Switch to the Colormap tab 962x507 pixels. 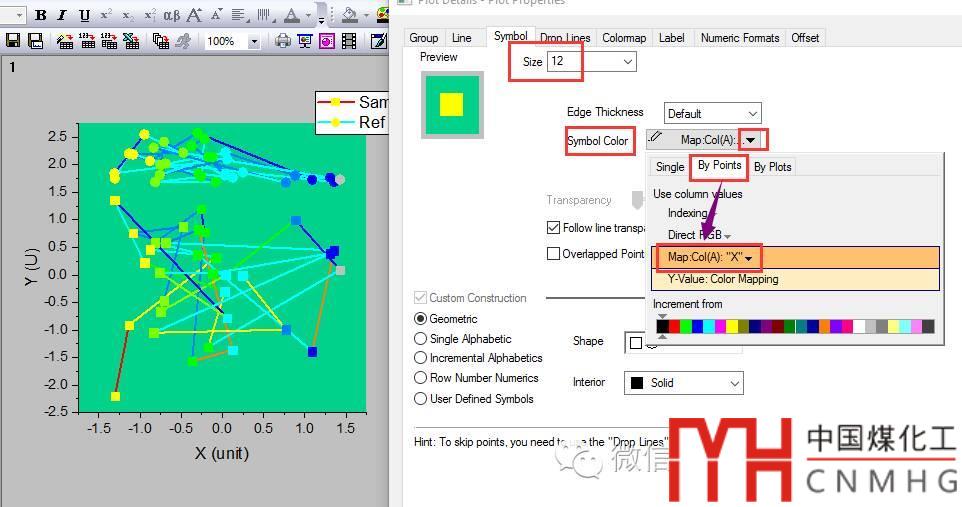tap(624, 38)
